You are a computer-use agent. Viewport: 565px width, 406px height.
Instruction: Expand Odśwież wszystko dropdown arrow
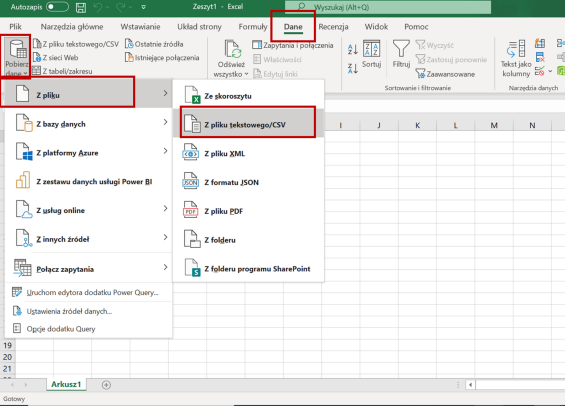[246, 74]
